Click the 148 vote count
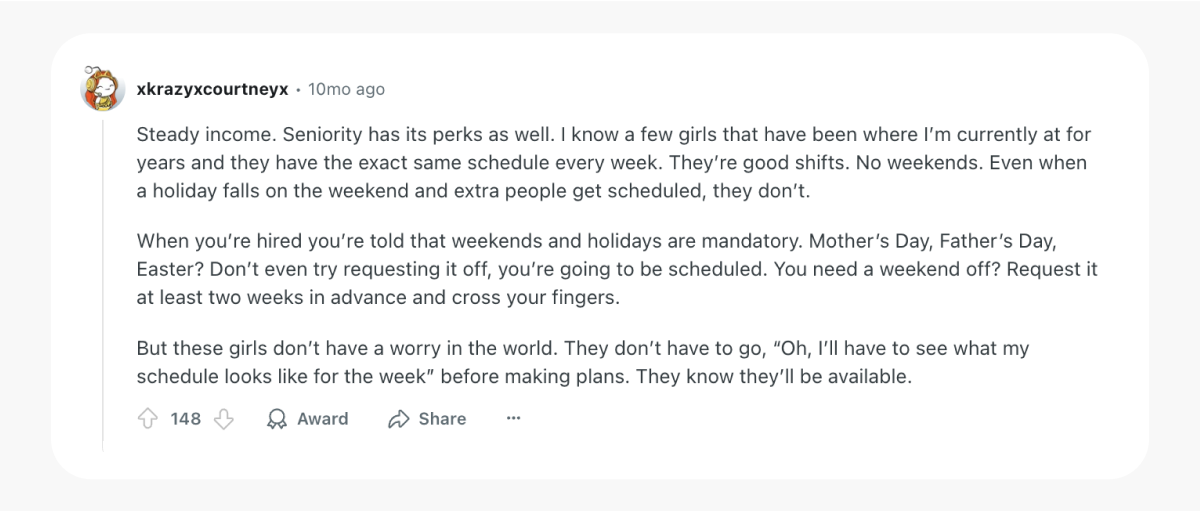 186,419
